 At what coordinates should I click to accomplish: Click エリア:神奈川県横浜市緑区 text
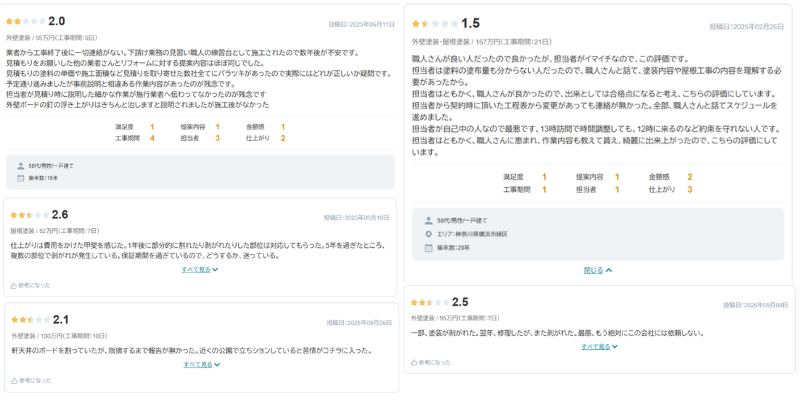point(472,234)
